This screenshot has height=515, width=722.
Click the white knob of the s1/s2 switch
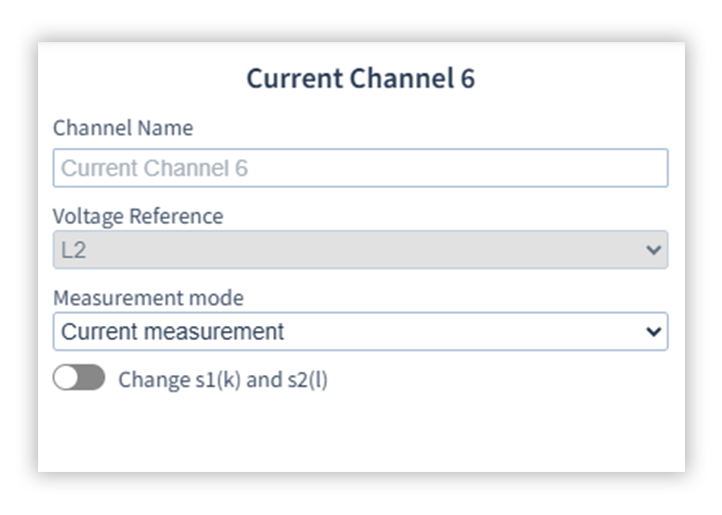(68, 379)
